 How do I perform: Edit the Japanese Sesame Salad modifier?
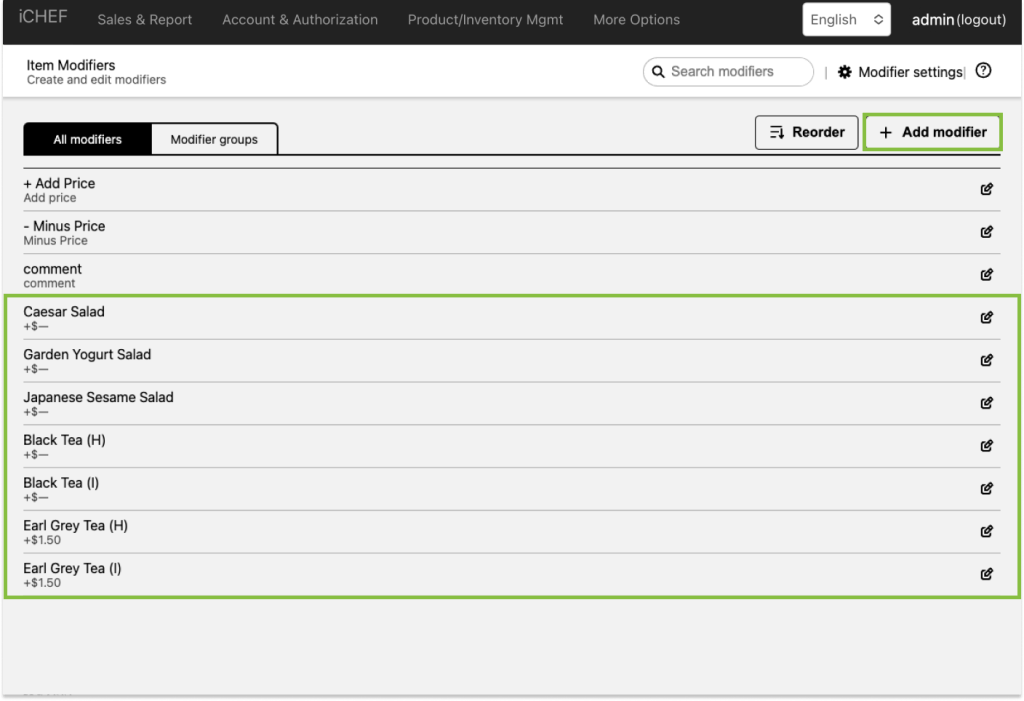(x=987, y=403)
